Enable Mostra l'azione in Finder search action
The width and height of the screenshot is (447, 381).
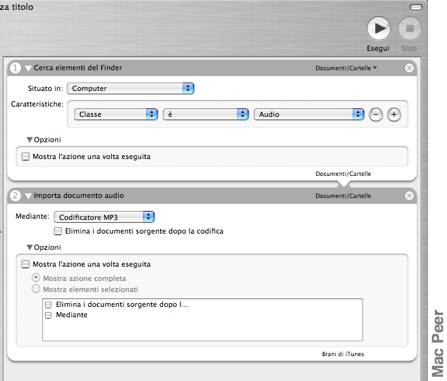tap(25, 157)
